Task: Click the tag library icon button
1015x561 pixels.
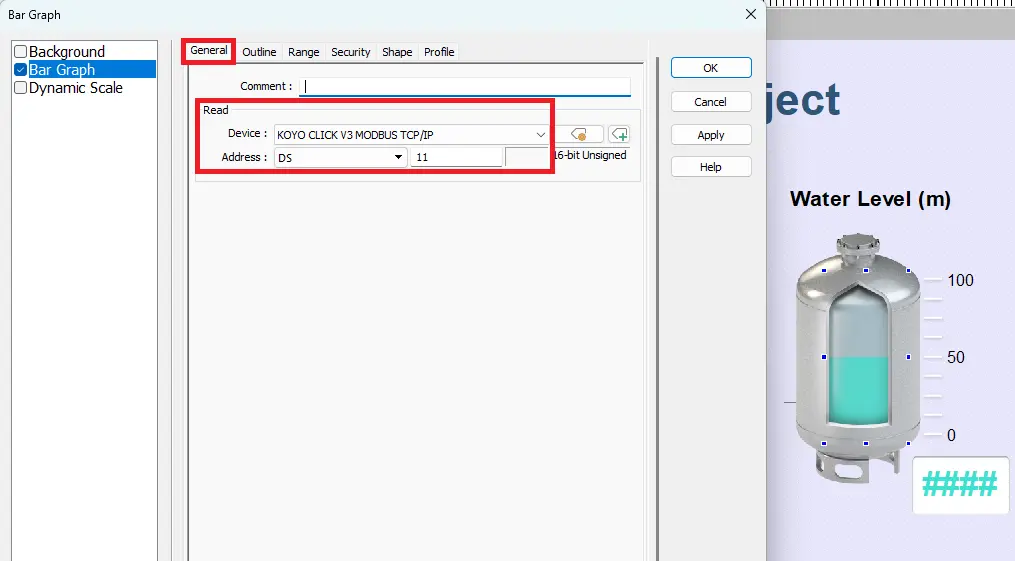Action: [586, 134]
